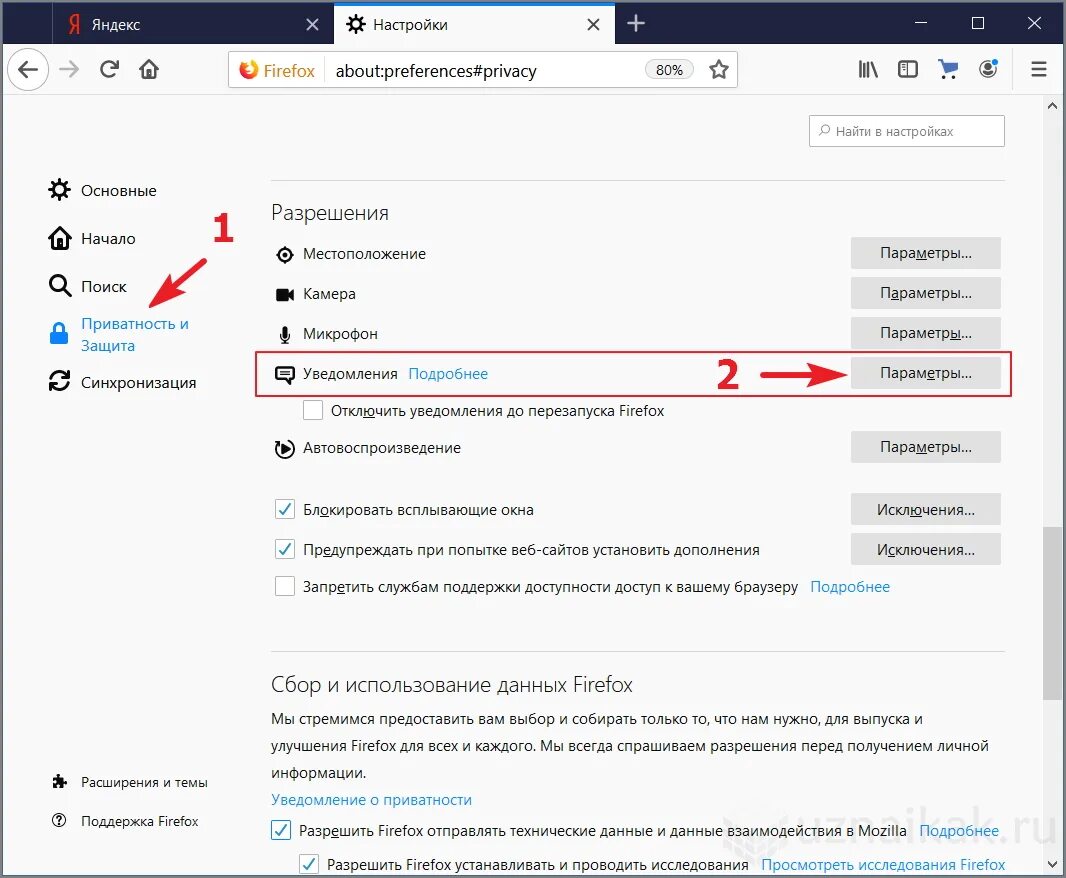Open the Начало settings category
The width and height of the screenshot is (1066, 878).
tap(92, 239)
